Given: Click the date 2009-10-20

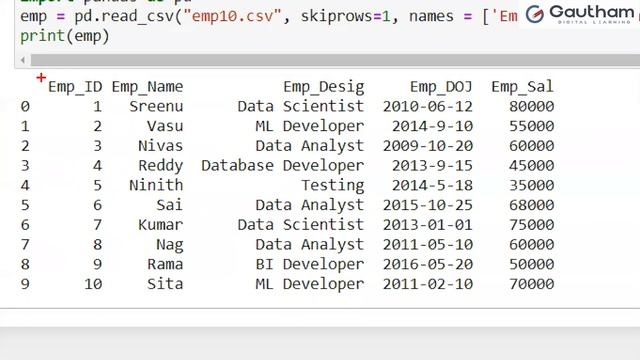Looking at the screenshot, I should coord(428,145).
